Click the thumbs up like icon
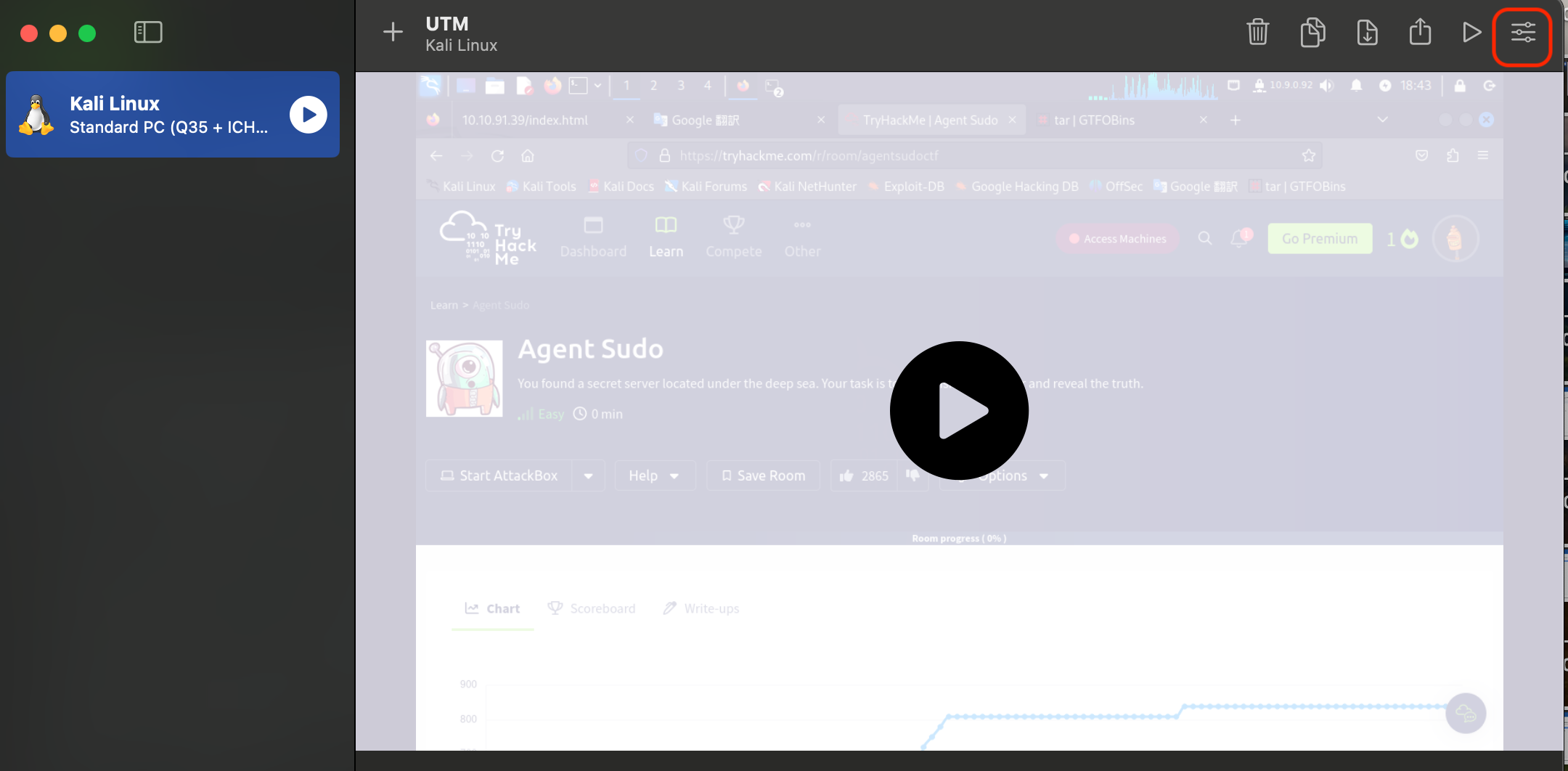 click(x=846, y=476)
